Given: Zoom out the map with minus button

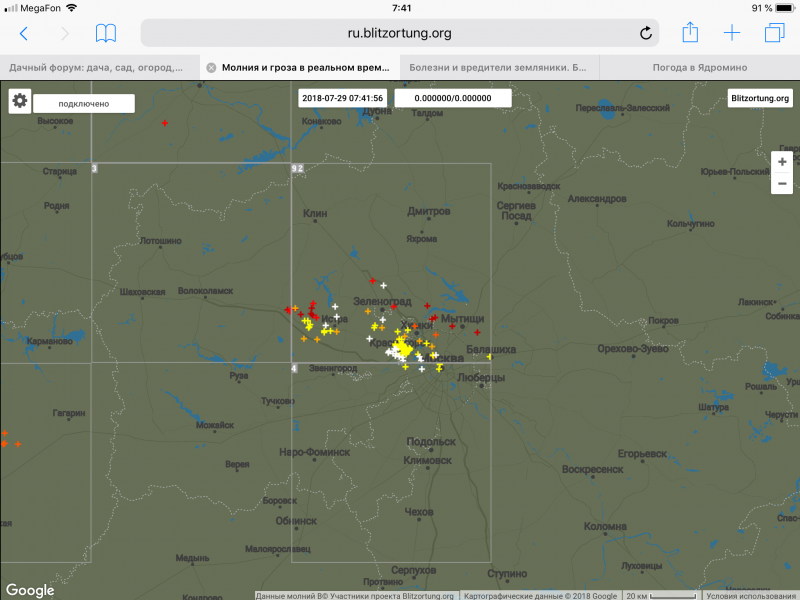Looking at the screenshot, I should pyautogui.click(x=782, y=183).
